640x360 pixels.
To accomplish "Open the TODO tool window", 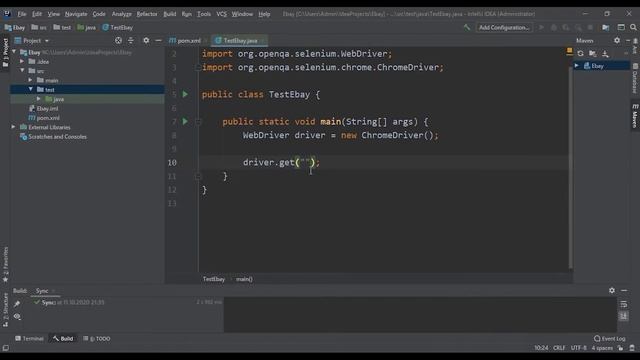I will (x=97, y=338).
